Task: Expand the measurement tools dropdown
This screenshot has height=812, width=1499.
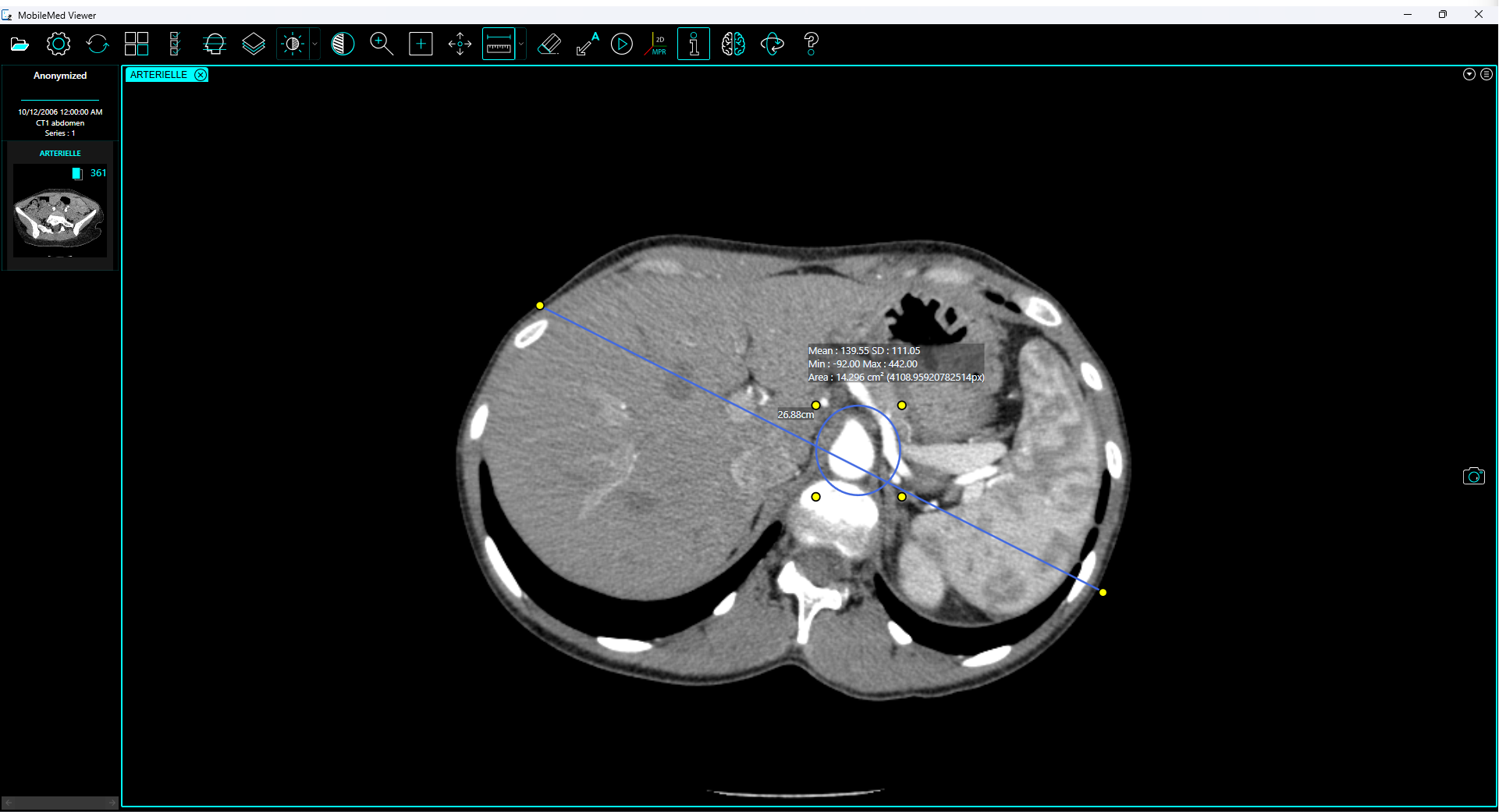Action: click(520, 44)
